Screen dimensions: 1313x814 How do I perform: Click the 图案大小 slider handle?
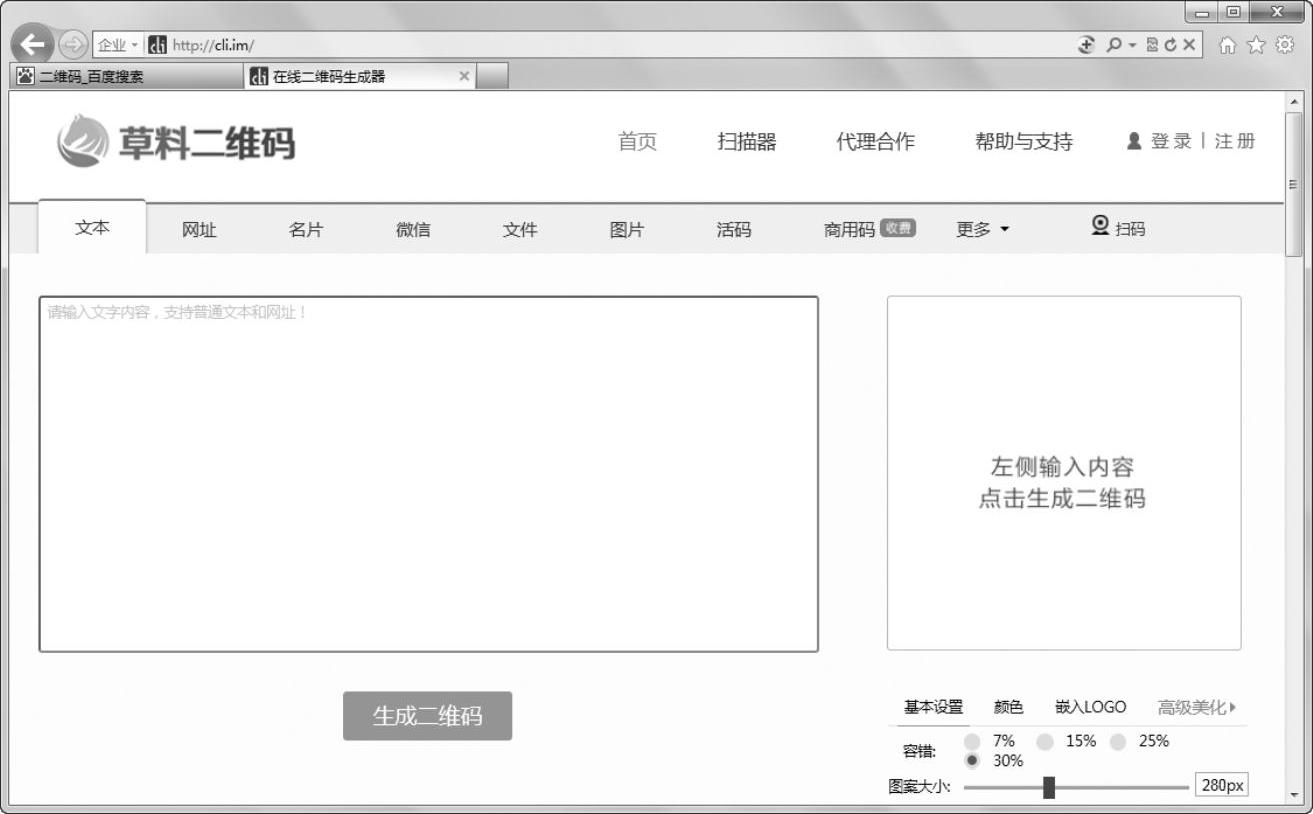[1049, 787]
